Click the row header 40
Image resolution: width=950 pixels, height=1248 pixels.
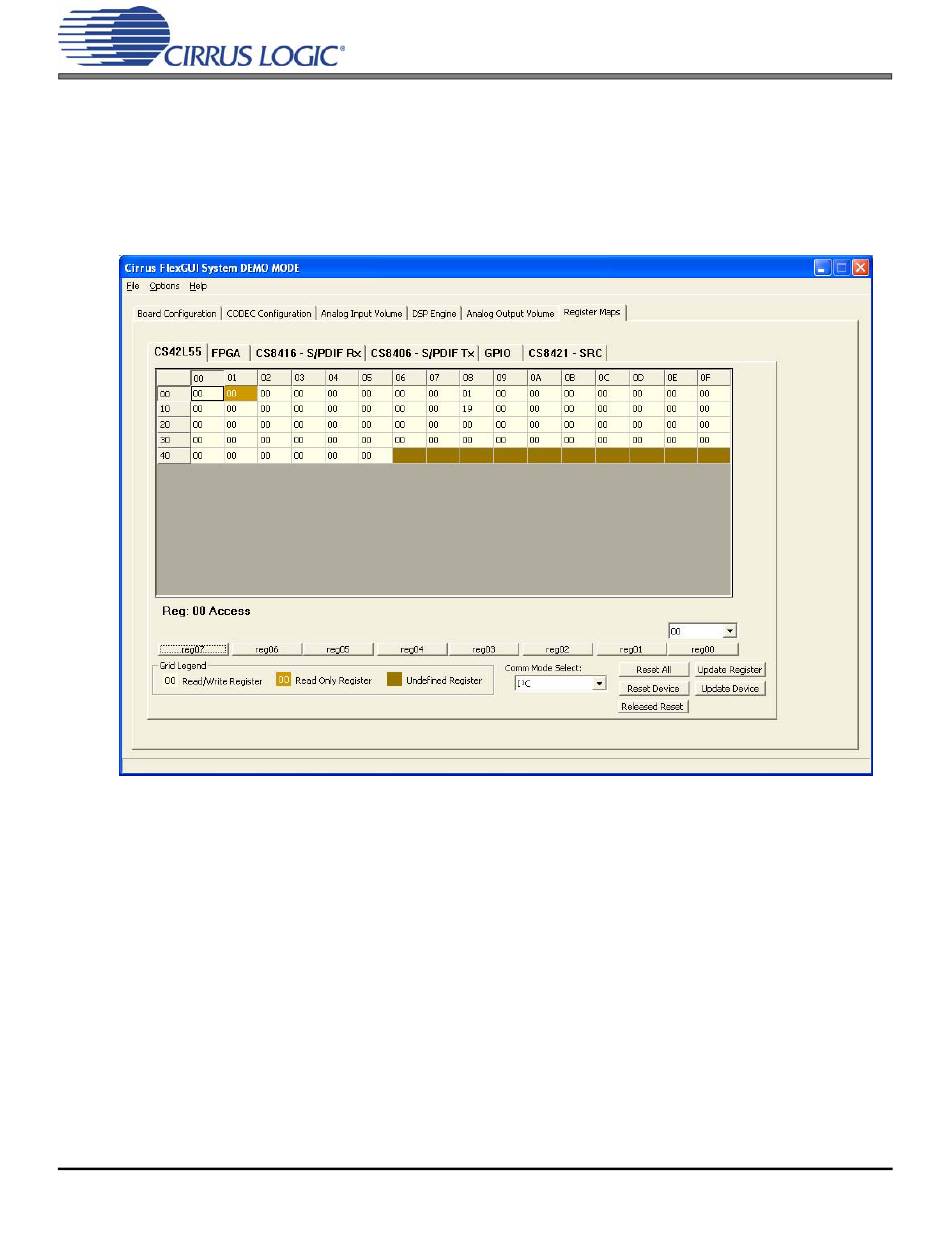(174, 456)
